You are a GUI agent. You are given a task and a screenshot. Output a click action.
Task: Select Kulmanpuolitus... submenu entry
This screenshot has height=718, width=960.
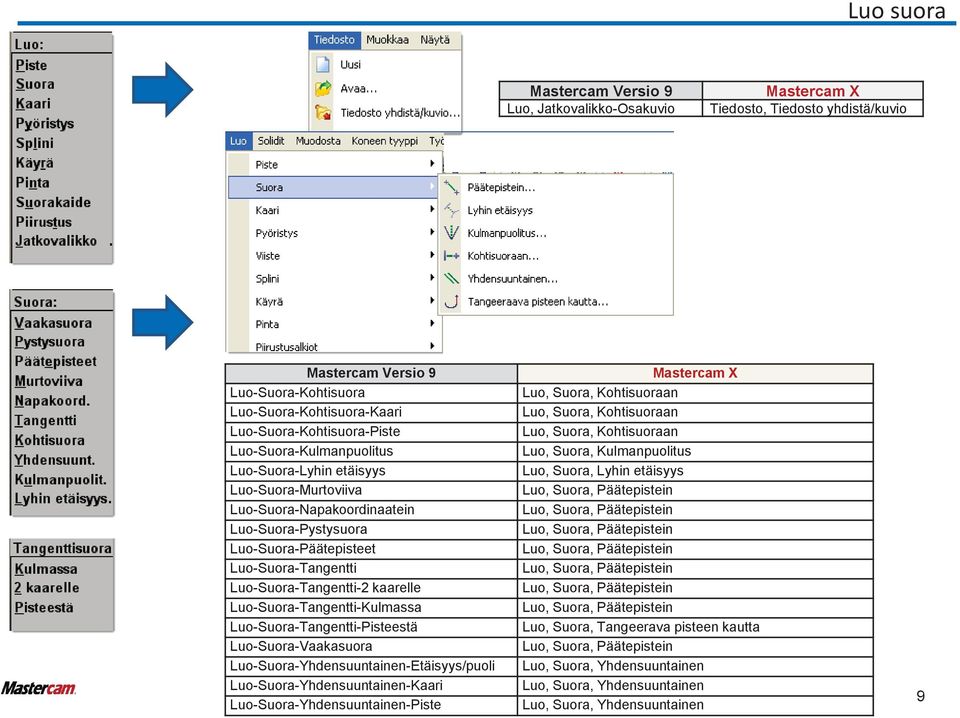pos(507,233)
